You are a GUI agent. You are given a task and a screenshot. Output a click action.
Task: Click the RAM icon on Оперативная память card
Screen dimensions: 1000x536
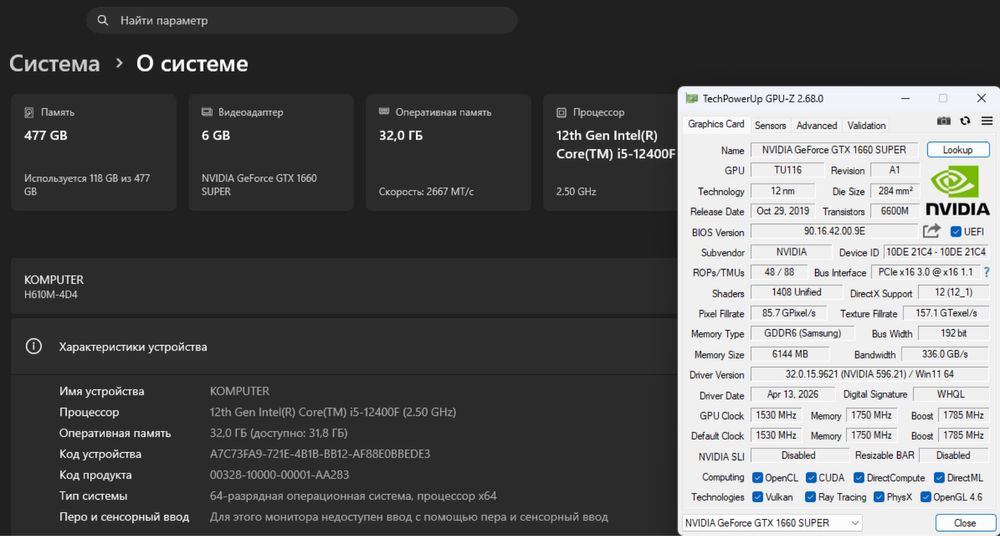(x=384, y=112)
